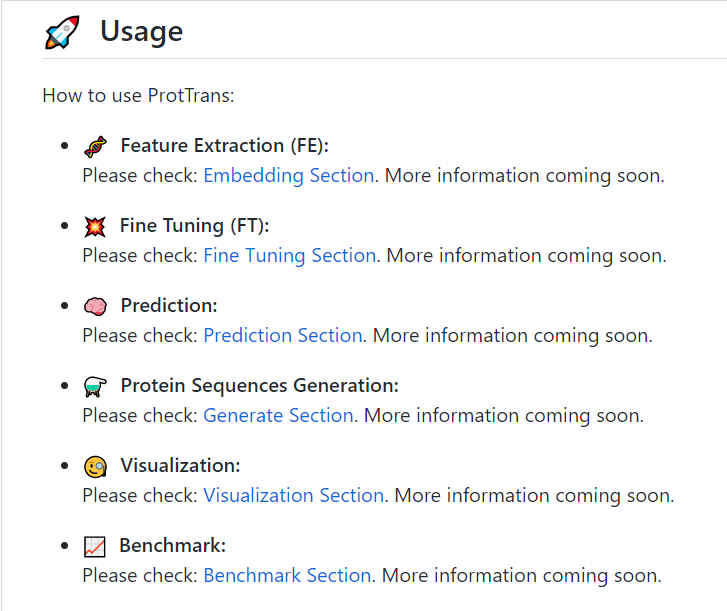Screen dimensions: 727x611
Task: Click the explosion icon for Fine Tuning
Action: tap(95, 226)
